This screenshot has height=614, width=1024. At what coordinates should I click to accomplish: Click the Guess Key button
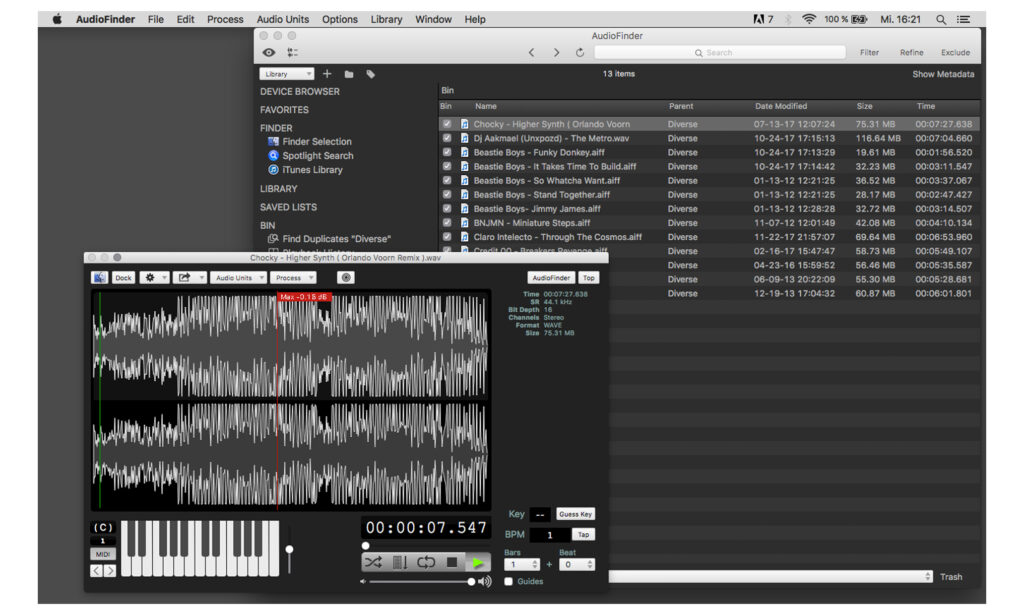[x=575, y=514]
